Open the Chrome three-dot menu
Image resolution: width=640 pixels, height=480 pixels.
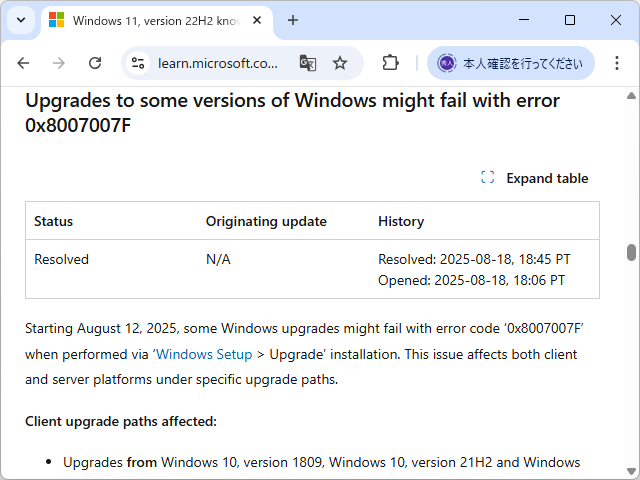pos(617,63)
